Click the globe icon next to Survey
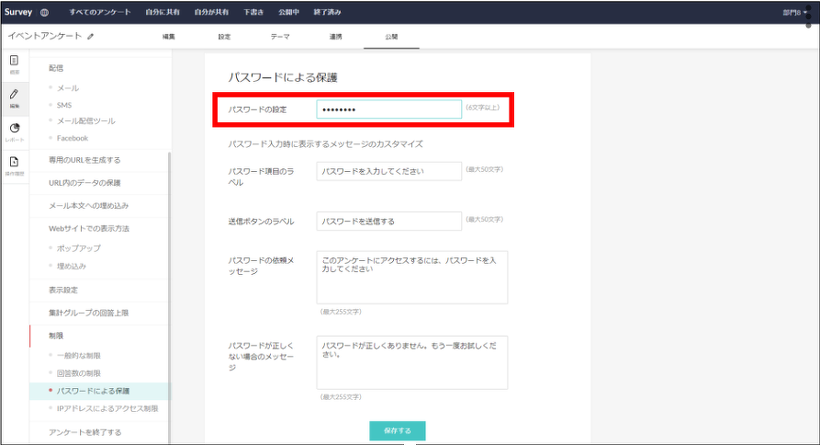 click(x=45, y=12)
